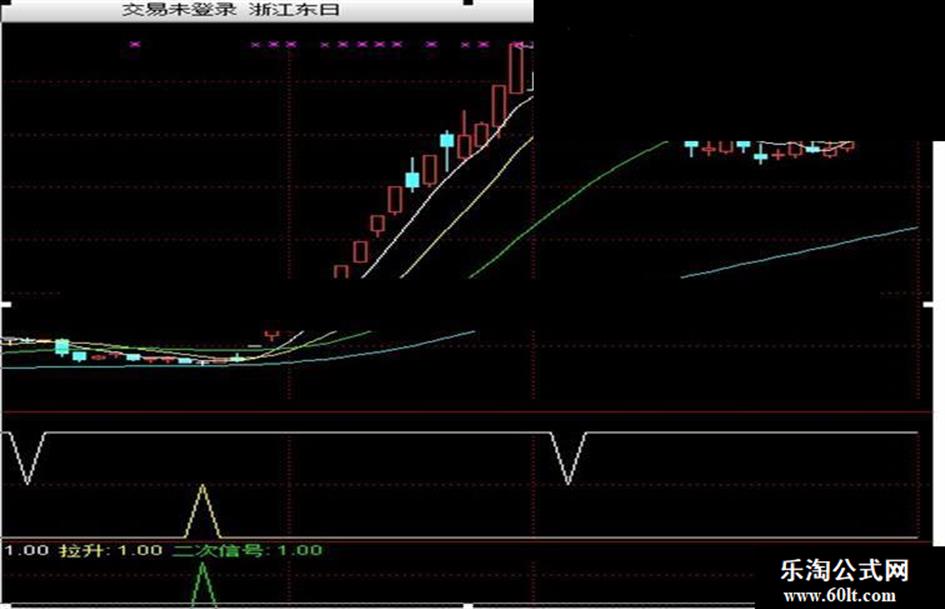The width and height of the screenshot is (945, 609).
Task: Click the green 二次信号 spike in the bottom panel
Action: (x=203, y=584)
